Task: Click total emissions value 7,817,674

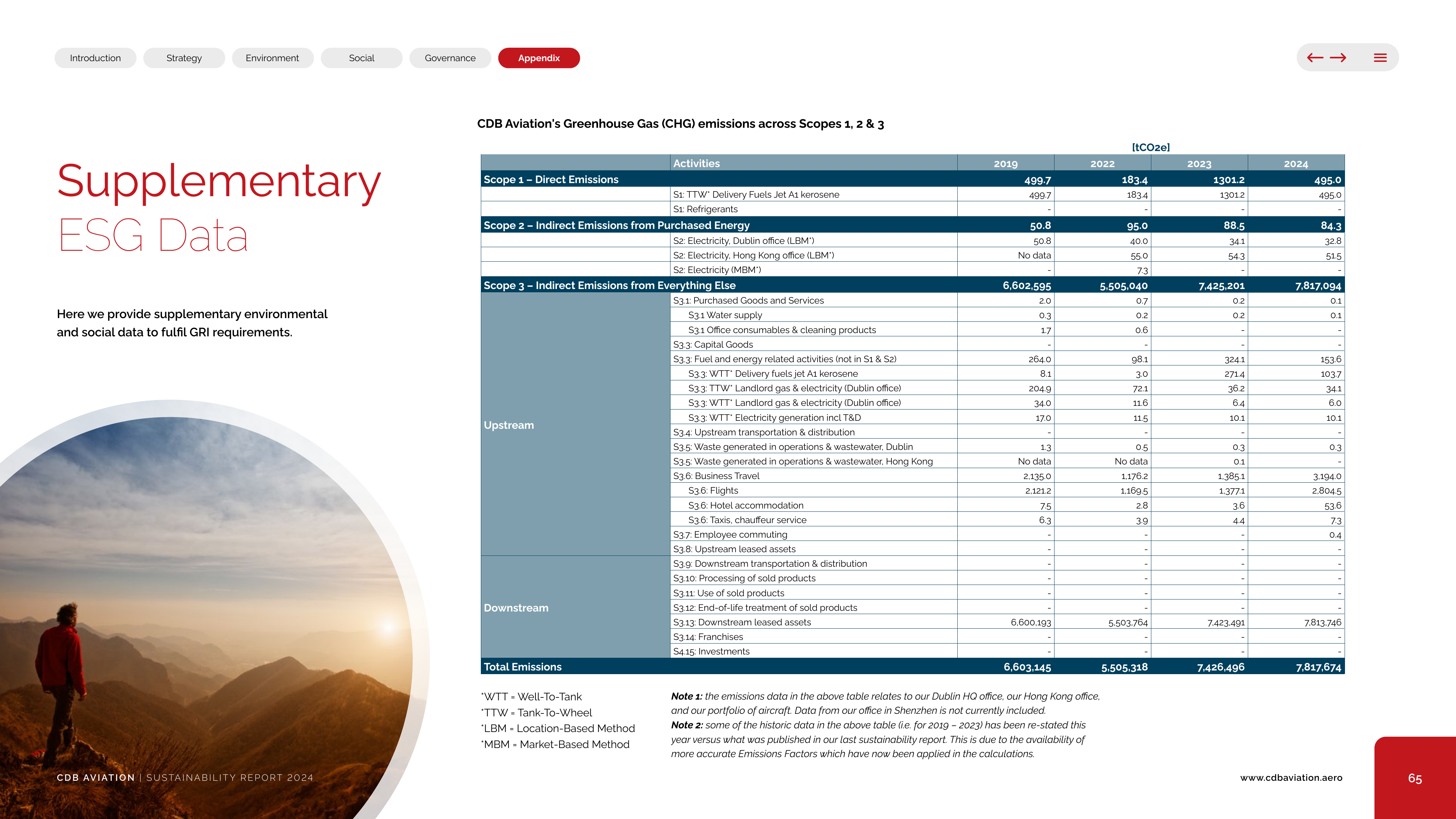Action: tap(1318, 668)
